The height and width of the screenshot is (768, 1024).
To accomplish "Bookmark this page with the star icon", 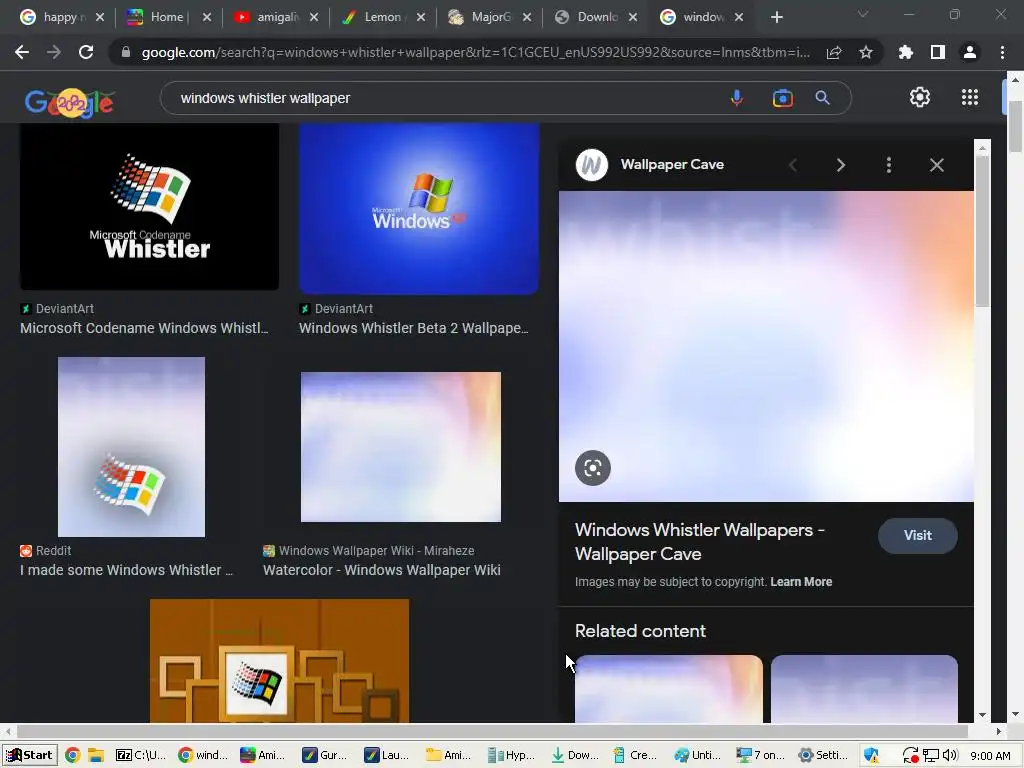I will click(866, 52).
